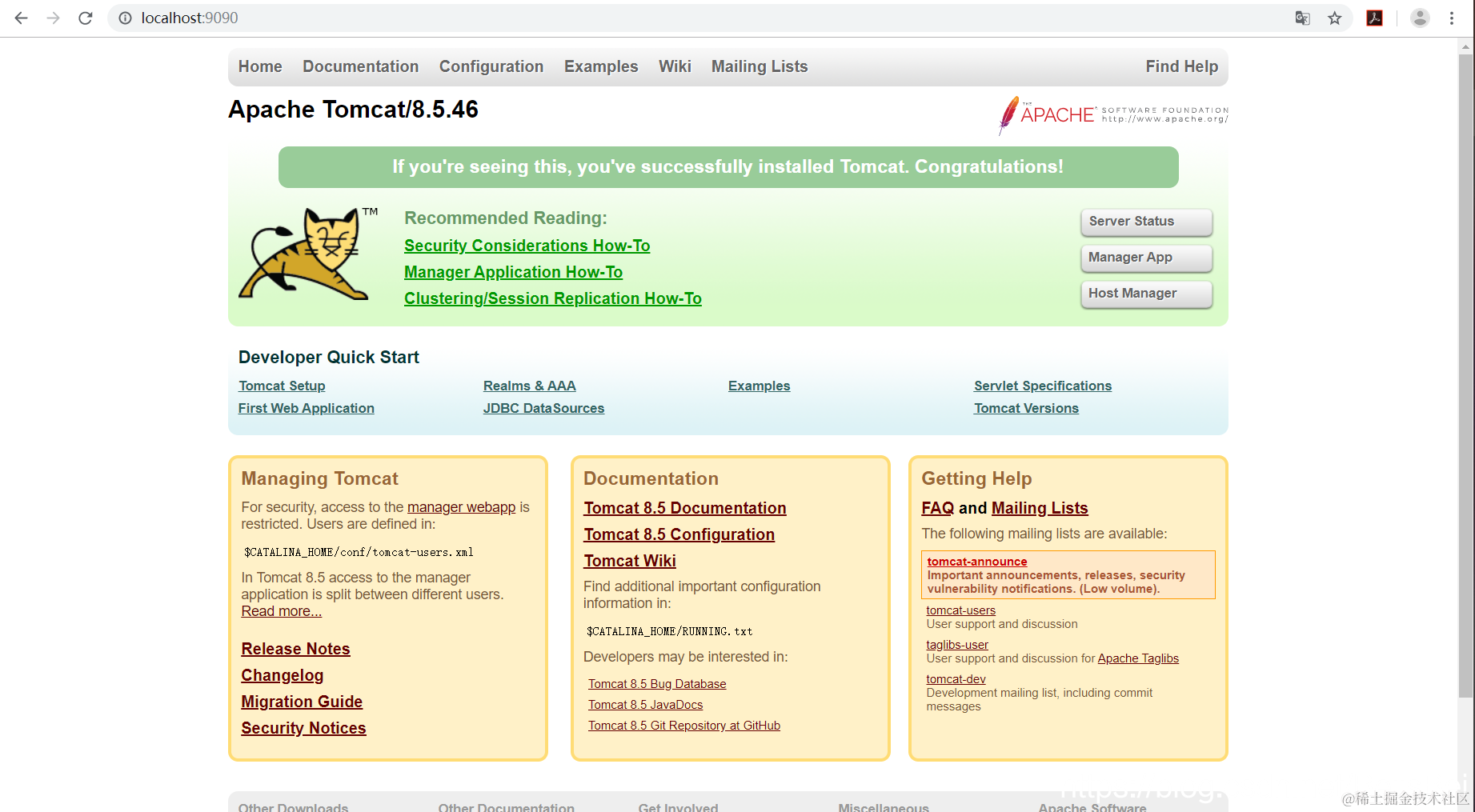The height and width of the screenshot is (812, 1475).
Task: Open the Chrome profile avatar
Action: [1420, 18]
